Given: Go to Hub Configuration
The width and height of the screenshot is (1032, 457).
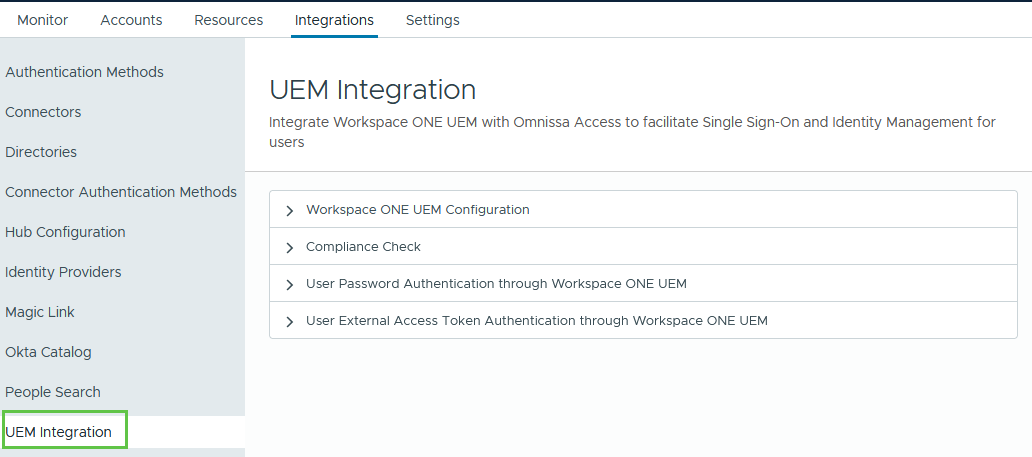Looking at the screenshot, I should tap(65, 232).
